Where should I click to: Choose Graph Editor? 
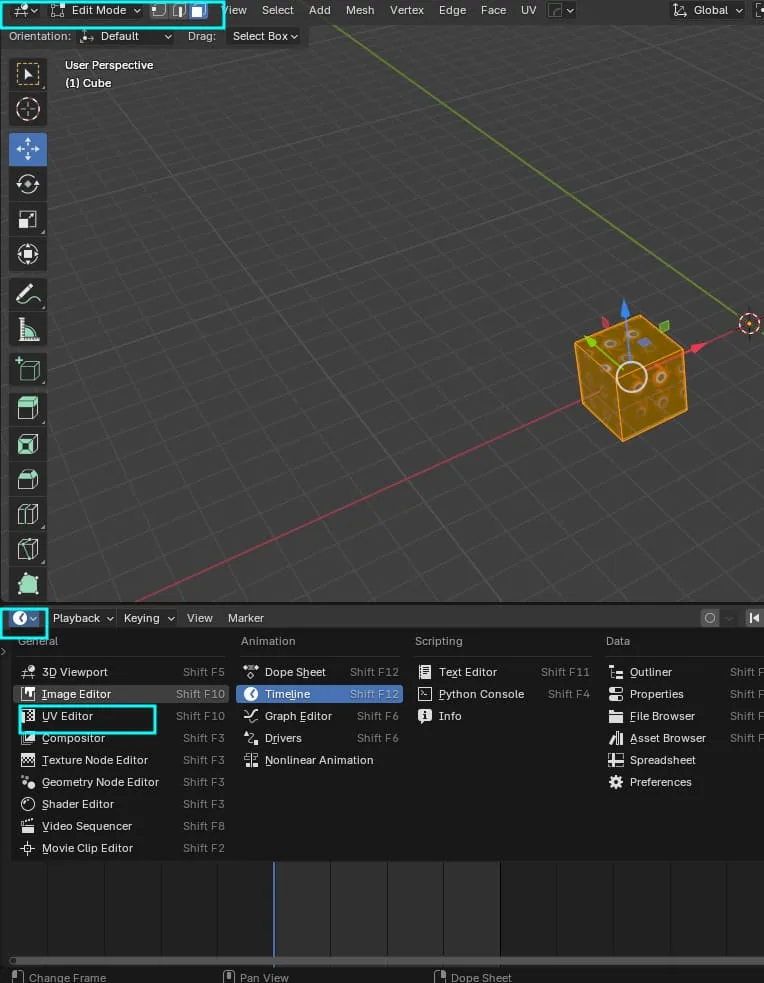tap(320, 716)
